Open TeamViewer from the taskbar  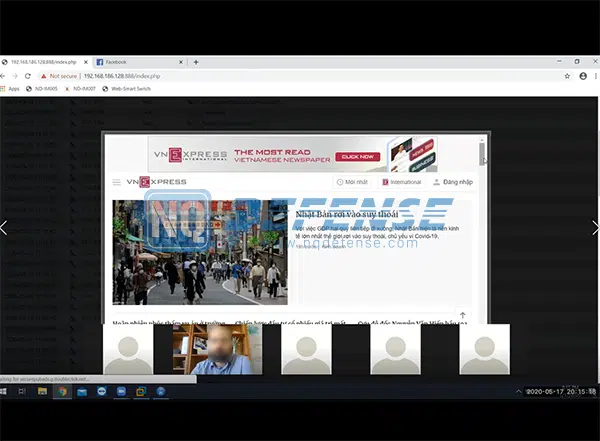click(101, 391)
